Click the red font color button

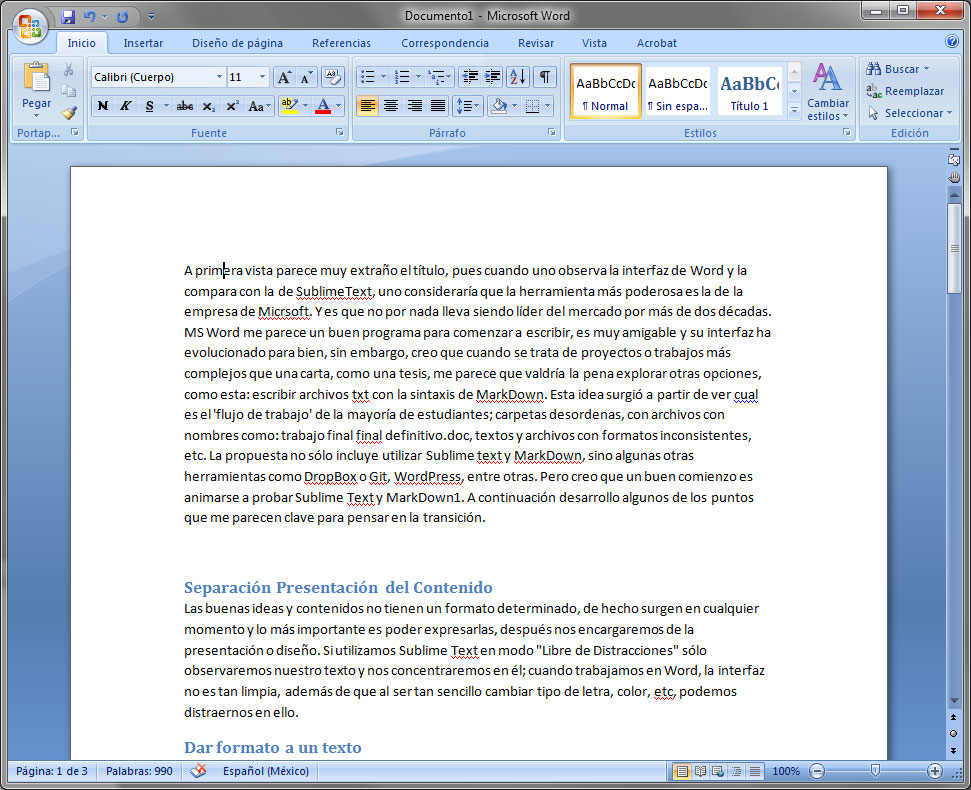coord(323,106)
